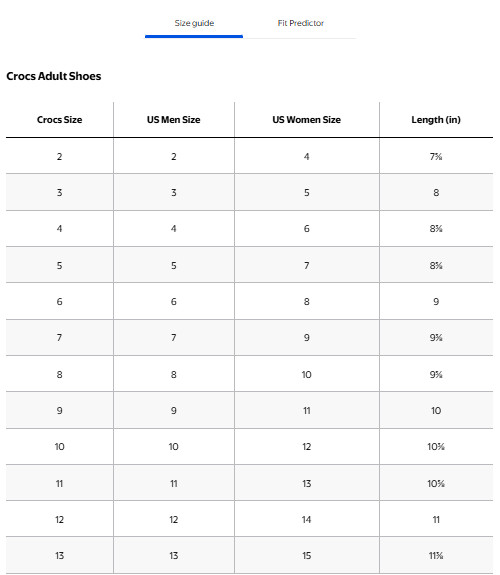The image size is (500, 575).
Task: Click the Length (in) column header
Action: pyautogui.click(x=436, y=120)
